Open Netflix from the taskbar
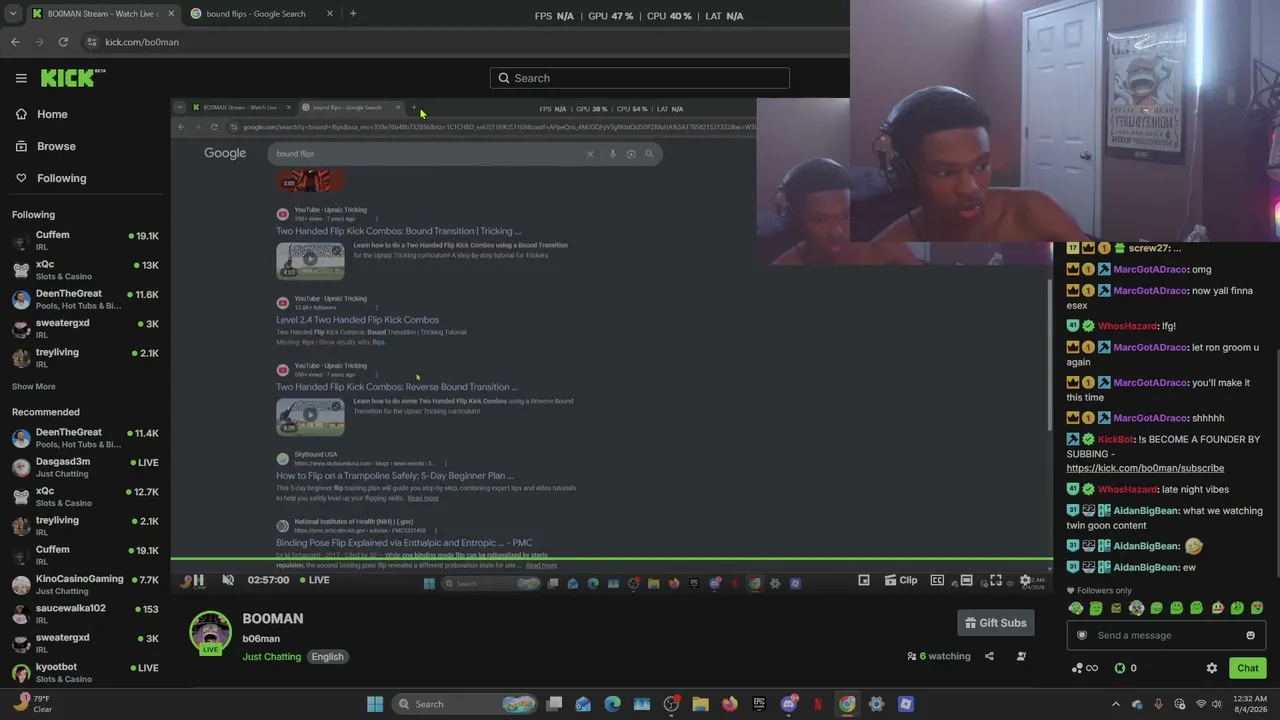Screen dimensions: 1280x720 pos(818,704)
